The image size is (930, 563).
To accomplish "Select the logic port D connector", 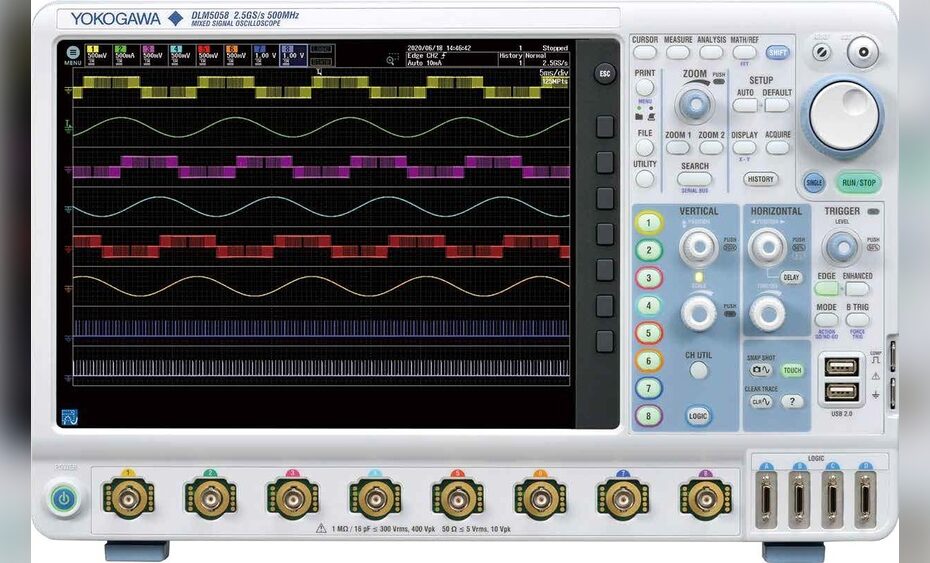I will (865, 500).
